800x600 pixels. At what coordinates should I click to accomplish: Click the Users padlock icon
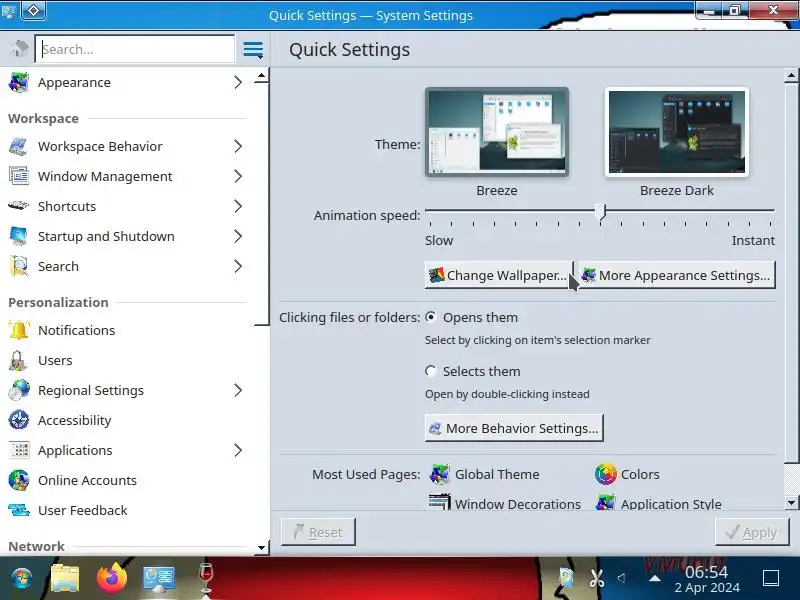[19, 360]
